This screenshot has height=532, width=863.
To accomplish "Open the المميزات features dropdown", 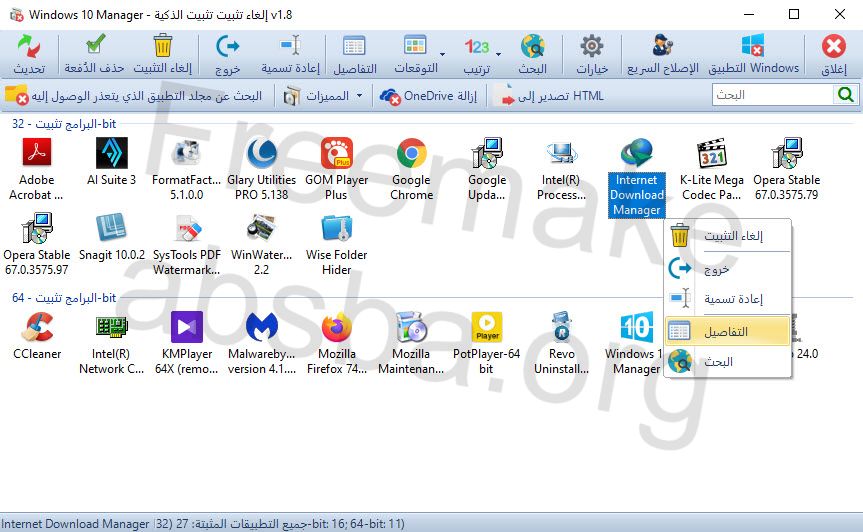I will 323,96.
